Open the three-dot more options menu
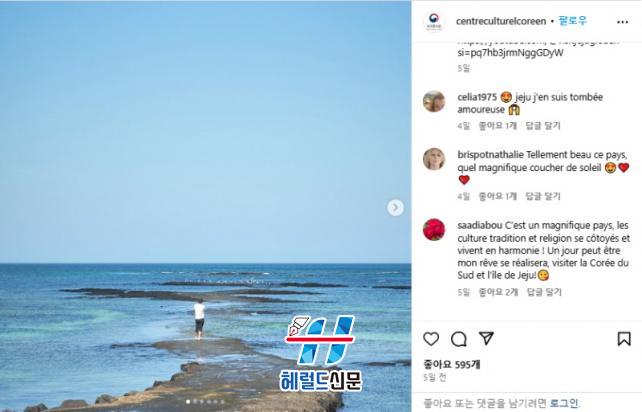The height and width of the screenshot is (412, 642). point(622,22)
